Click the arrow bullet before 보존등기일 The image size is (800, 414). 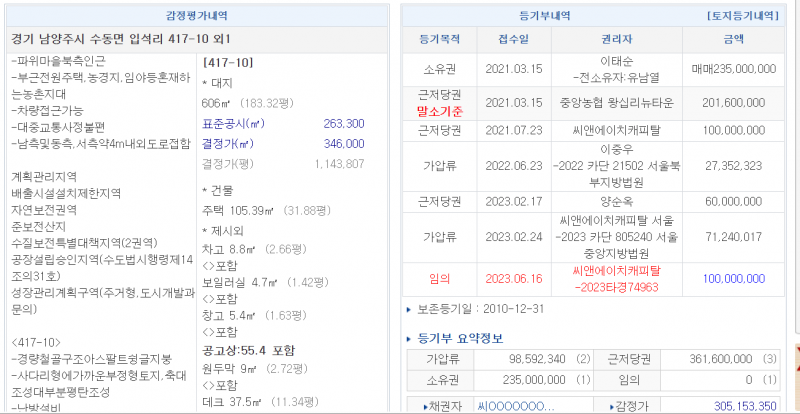click(x=410, y=311)
